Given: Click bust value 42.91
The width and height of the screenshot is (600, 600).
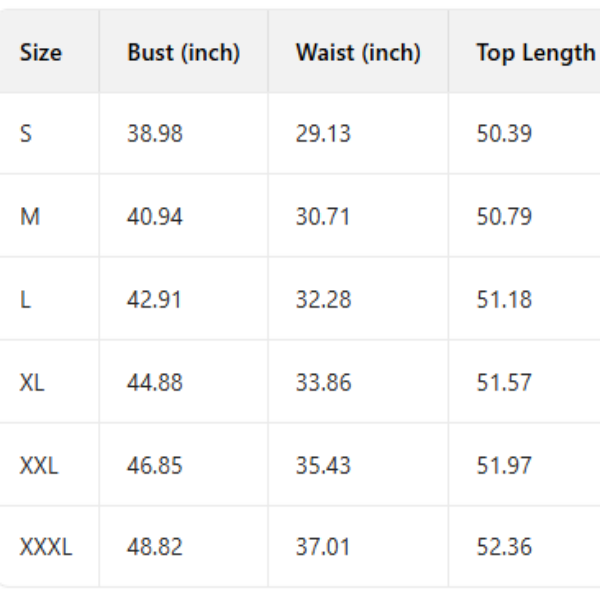Looking at the screenshot, I should [155, 299].
